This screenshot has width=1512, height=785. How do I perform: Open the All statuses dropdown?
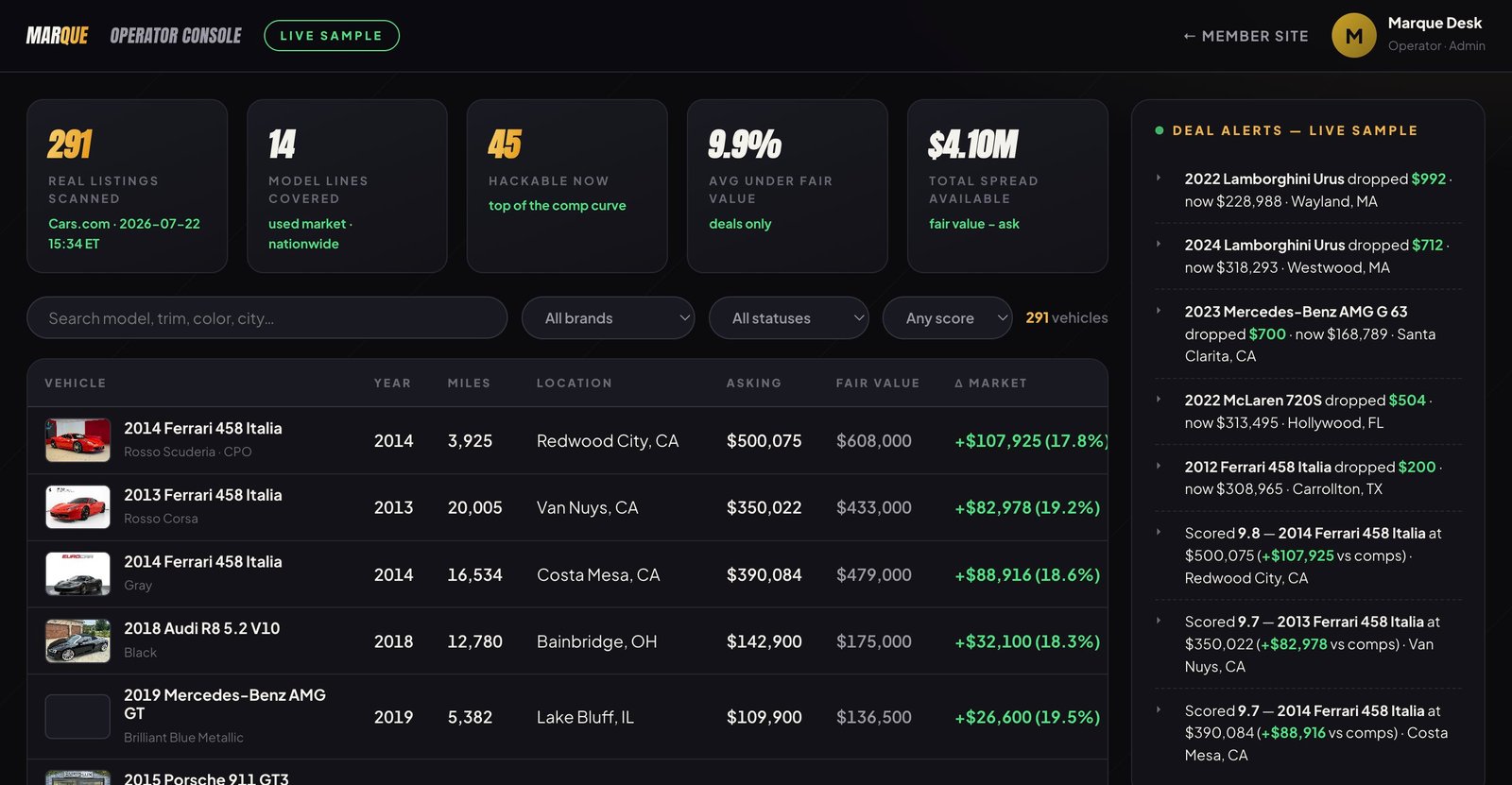pyautogui.click(x=788, y=318)
